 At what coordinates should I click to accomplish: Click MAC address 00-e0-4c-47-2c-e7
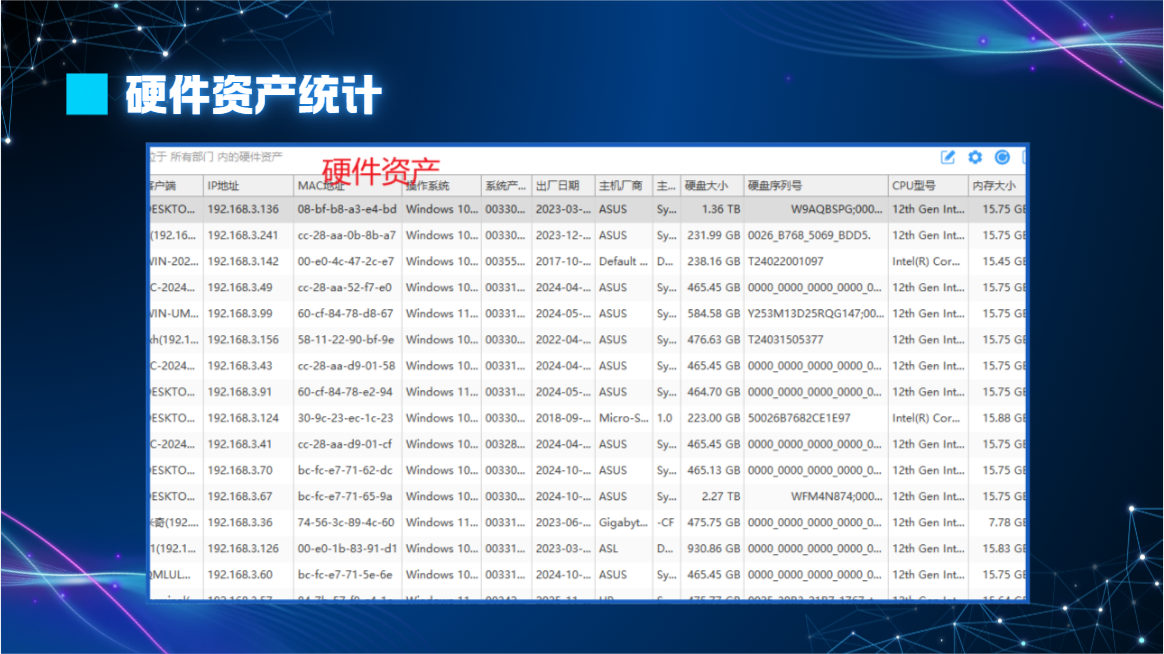click(x=346, y=261)
